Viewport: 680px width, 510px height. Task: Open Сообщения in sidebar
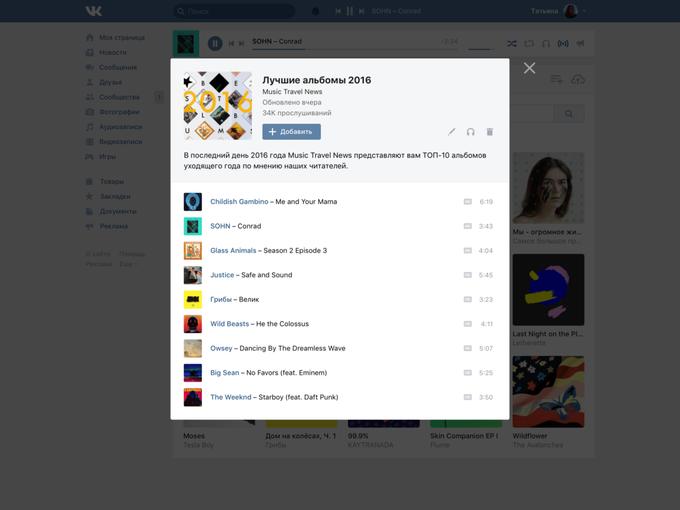tap(111, 67)
